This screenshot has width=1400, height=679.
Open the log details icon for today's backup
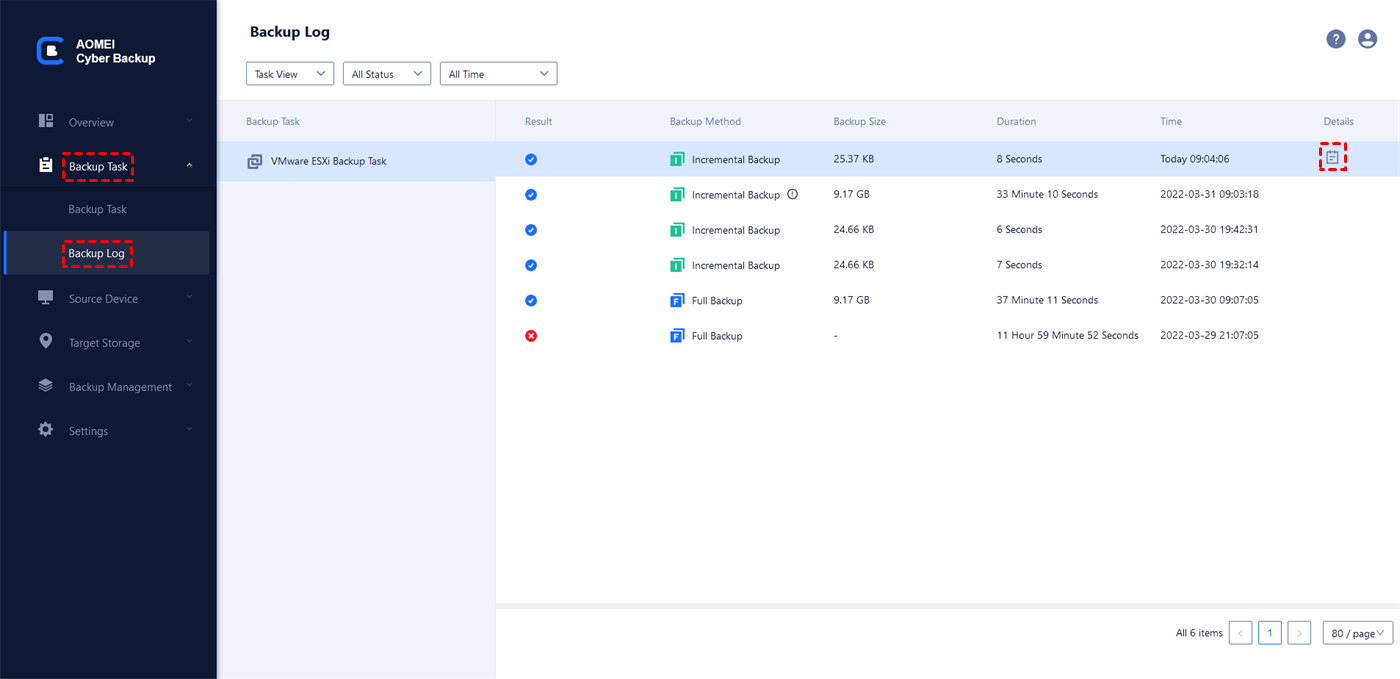point(1332,157)
